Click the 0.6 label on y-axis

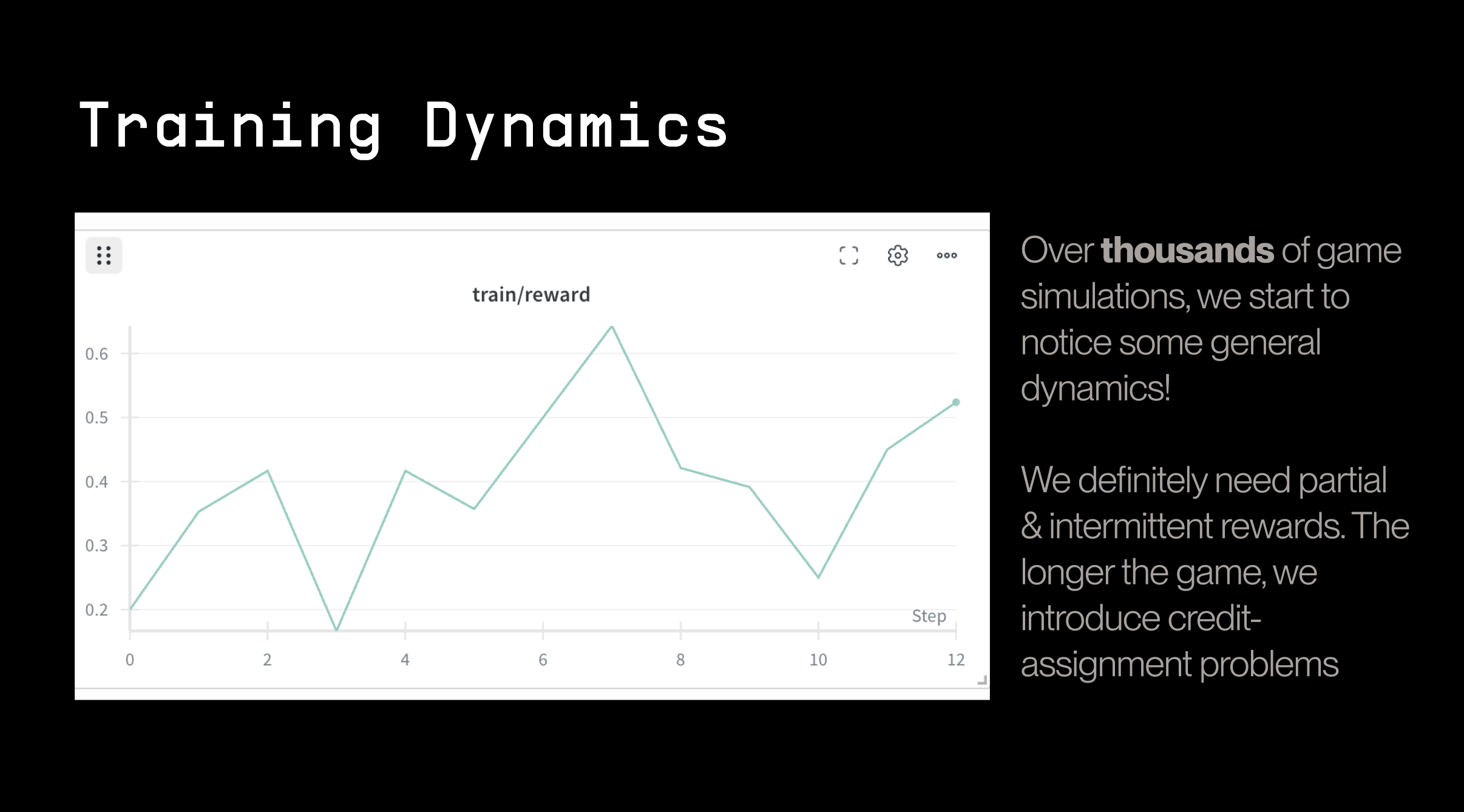(97, 354)
